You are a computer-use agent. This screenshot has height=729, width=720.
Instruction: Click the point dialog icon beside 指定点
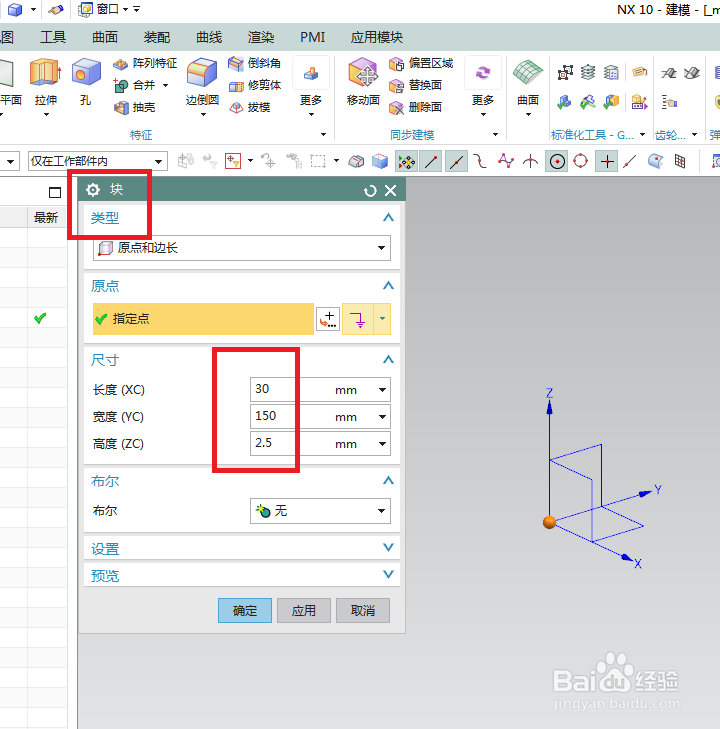(x=328, y=319)
